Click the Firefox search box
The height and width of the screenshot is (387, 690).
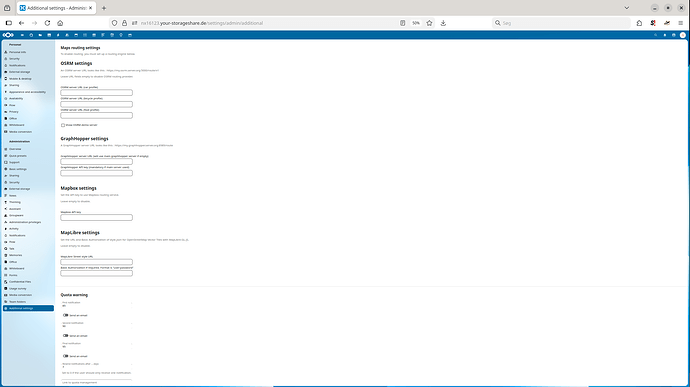pos(561,23)
